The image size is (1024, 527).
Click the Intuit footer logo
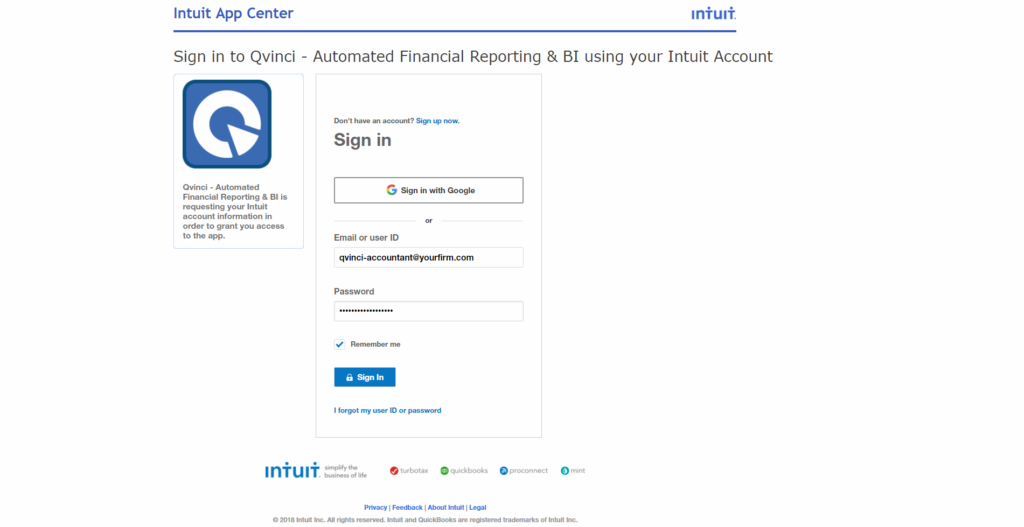(291, 470)
